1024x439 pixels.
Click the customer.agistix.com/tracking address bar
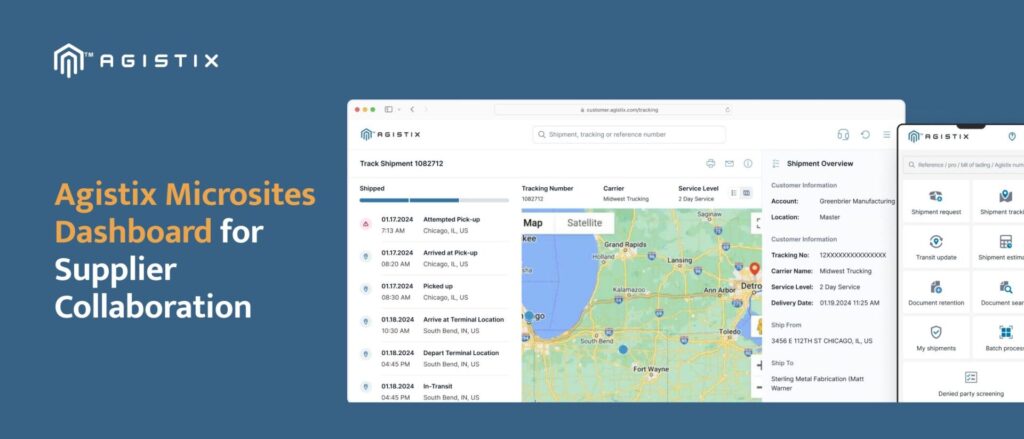point(613,110)
